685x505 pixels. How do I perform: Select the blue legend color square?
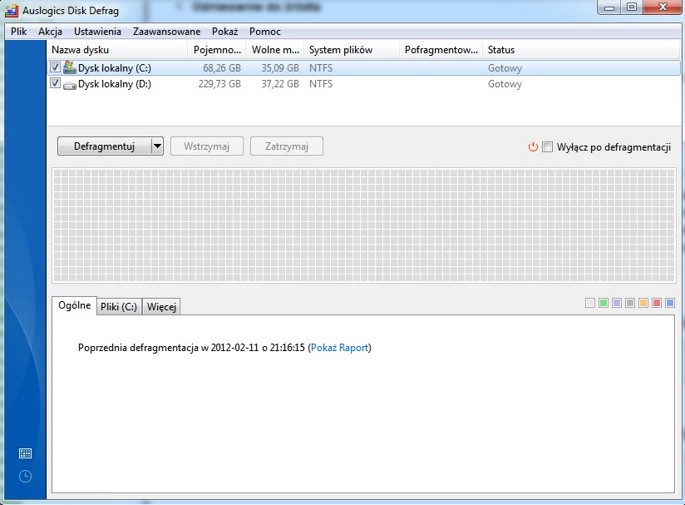670,303
